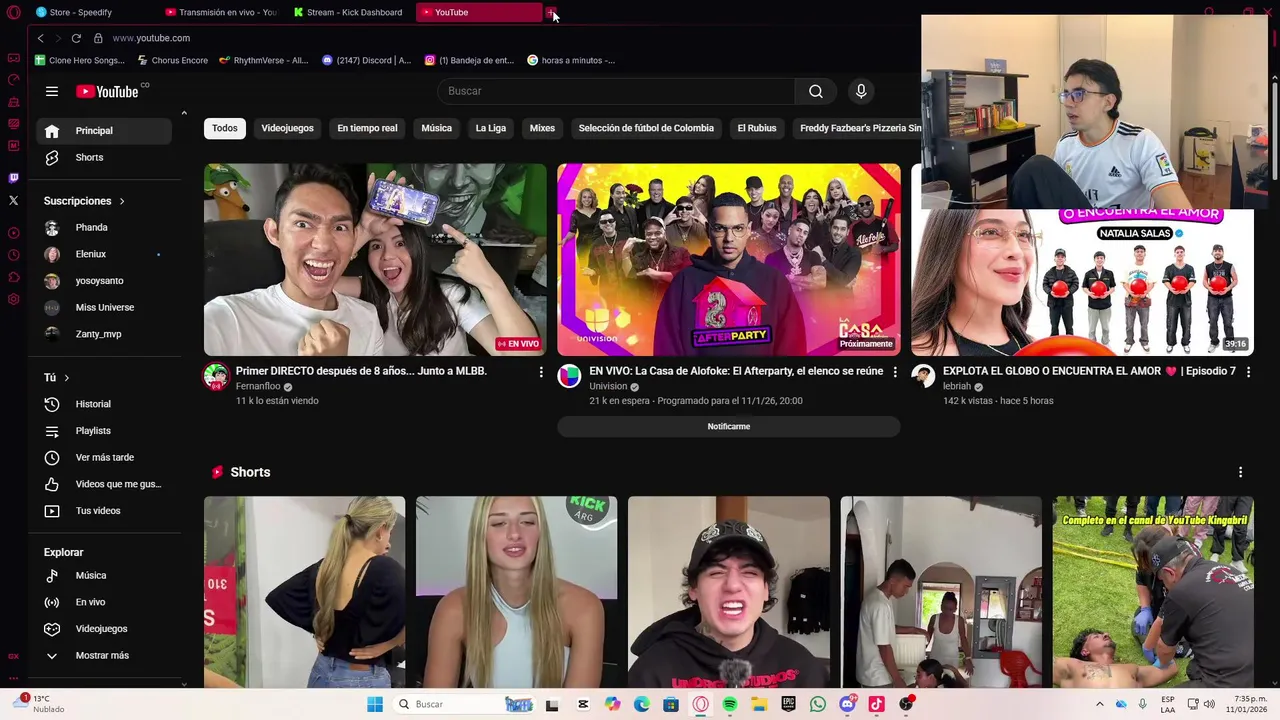
Task: Select the Todos filter chip
Action: coord(225,128)
